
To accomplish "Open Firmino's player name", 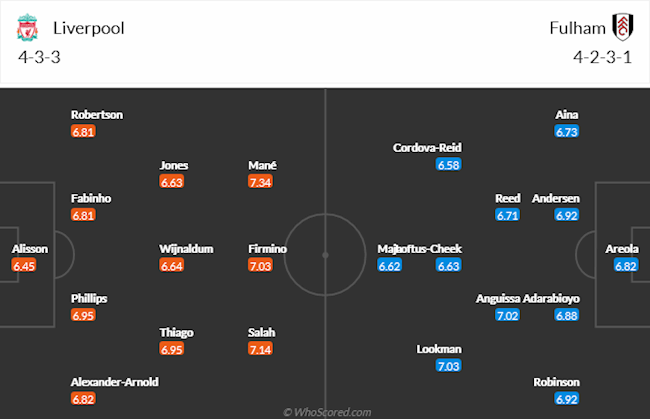I will pyautogui.click(x=267, y=248).
